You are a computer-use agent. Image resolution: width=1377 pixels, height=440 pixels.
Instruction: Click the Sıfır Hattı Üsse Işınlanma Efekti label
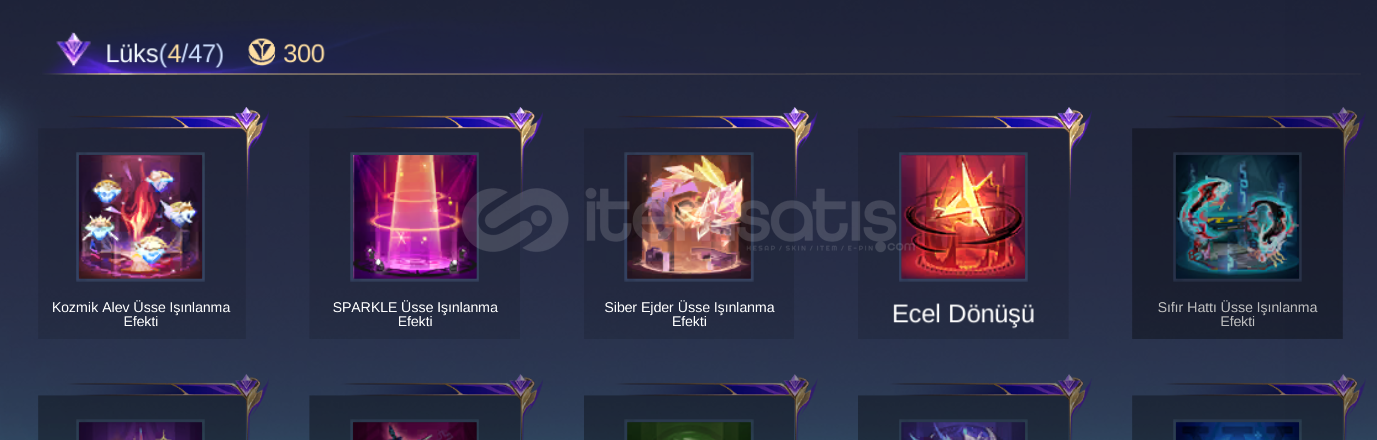[1237, 314]
